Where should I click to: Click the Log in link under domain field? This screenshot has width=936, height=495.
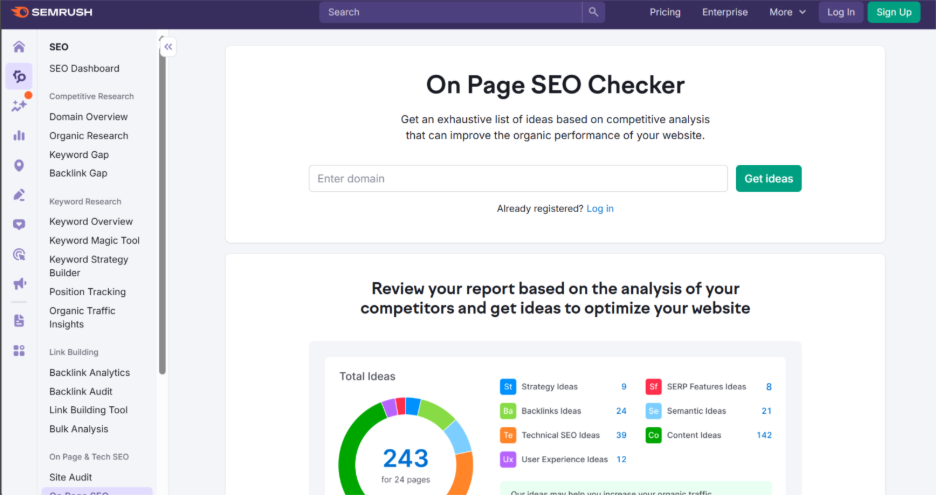tap(600, 209)
